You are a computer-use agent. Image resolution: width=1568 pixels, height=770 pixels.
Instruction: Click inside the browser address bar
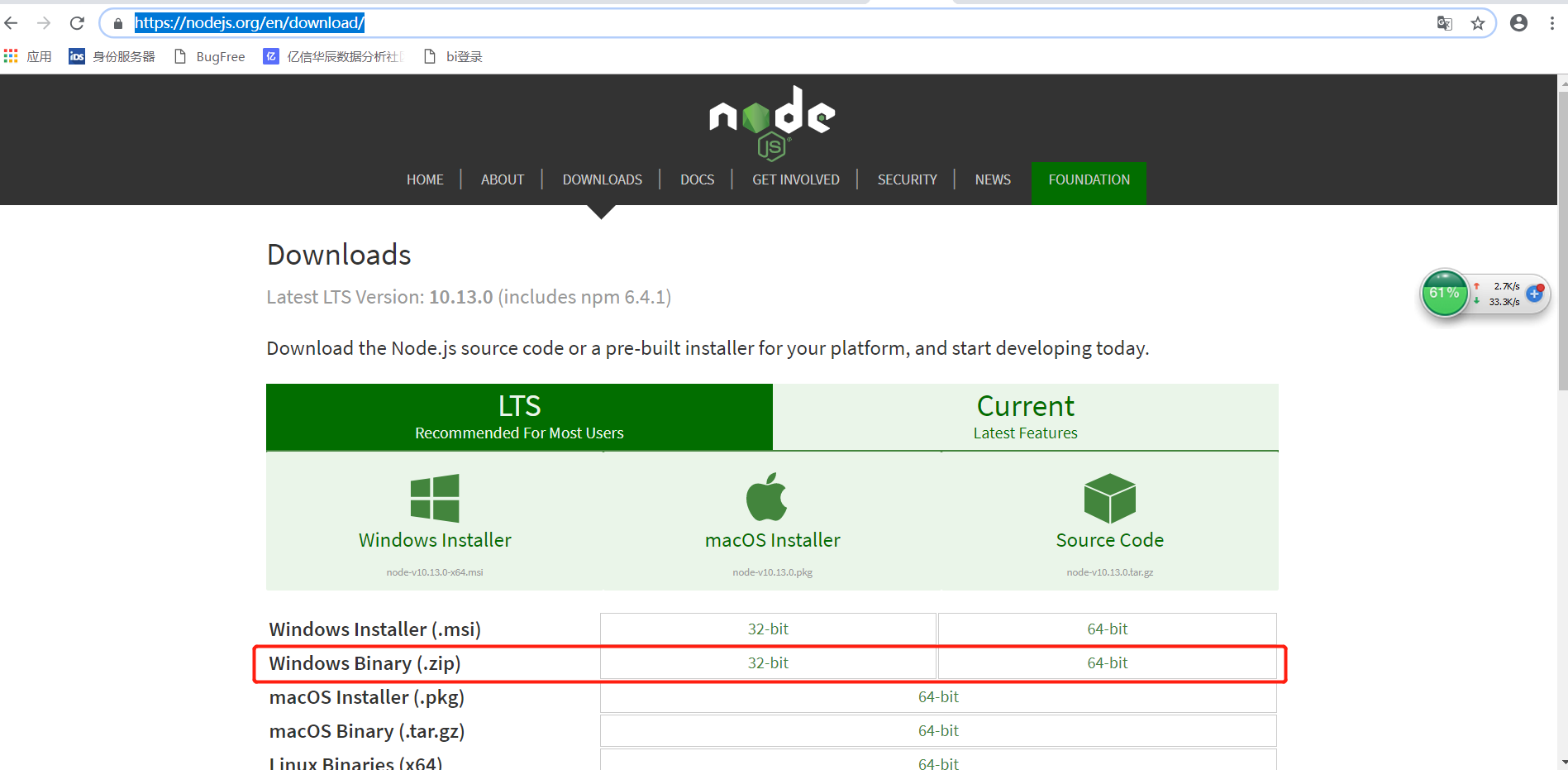(x=579, y=22)
